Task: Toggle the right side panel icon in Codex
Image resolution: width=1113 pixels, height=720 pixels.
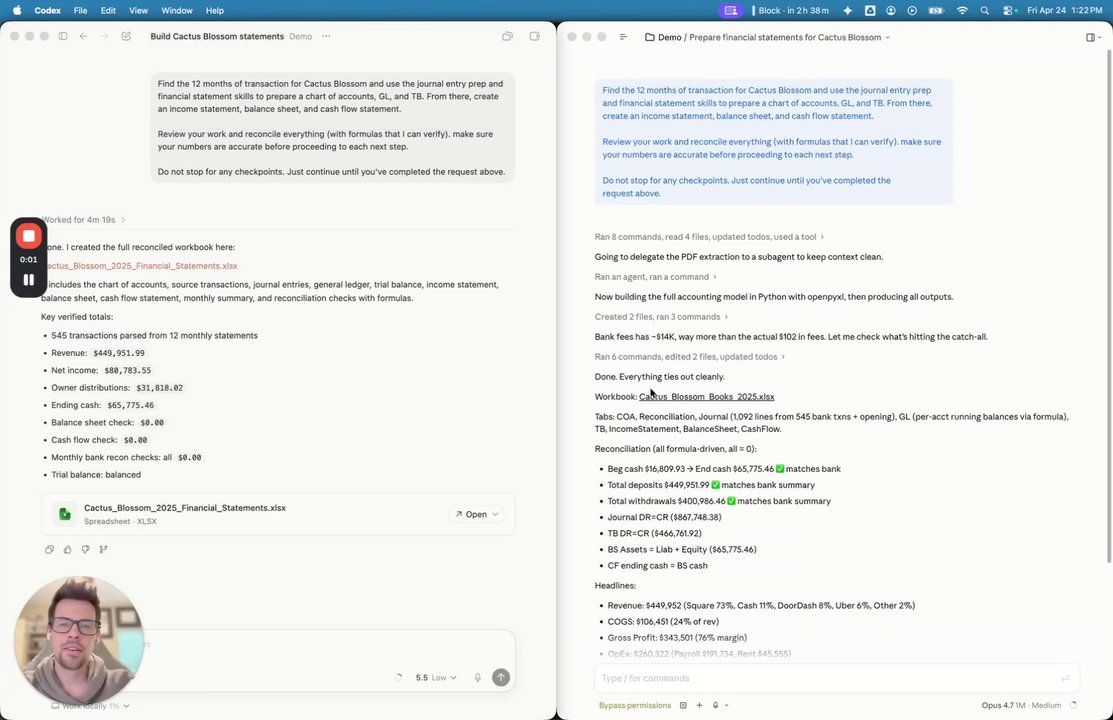Action: point(534,36)
